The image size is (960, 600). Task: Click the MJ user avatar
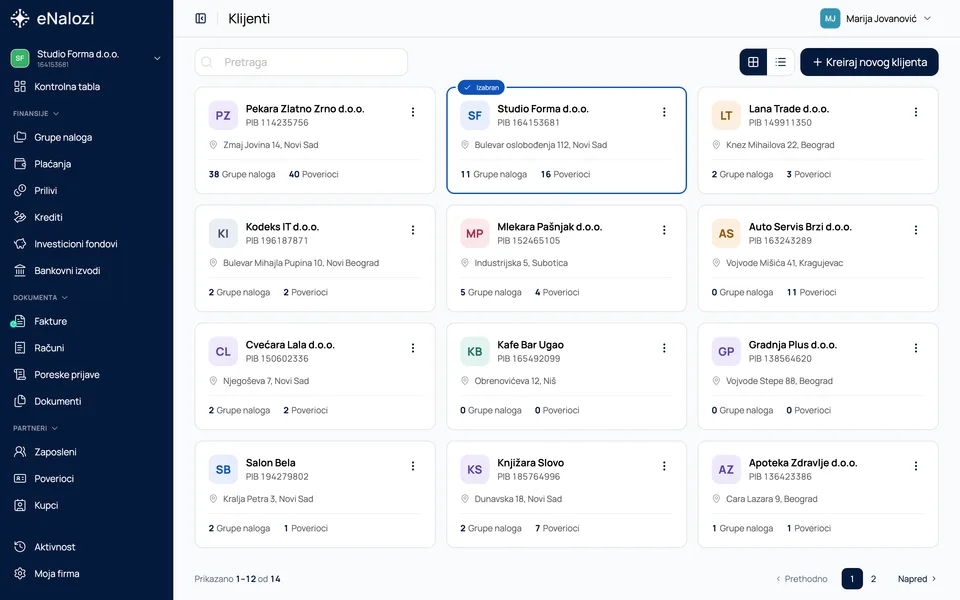[x=830, y=18]
